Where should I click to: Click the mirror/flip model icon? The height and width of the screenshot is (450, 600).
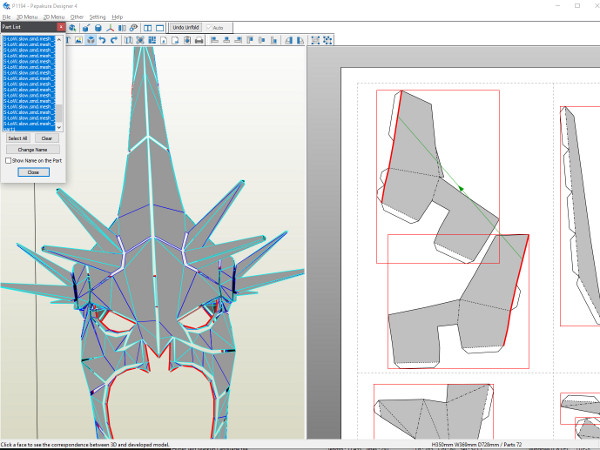122,28
